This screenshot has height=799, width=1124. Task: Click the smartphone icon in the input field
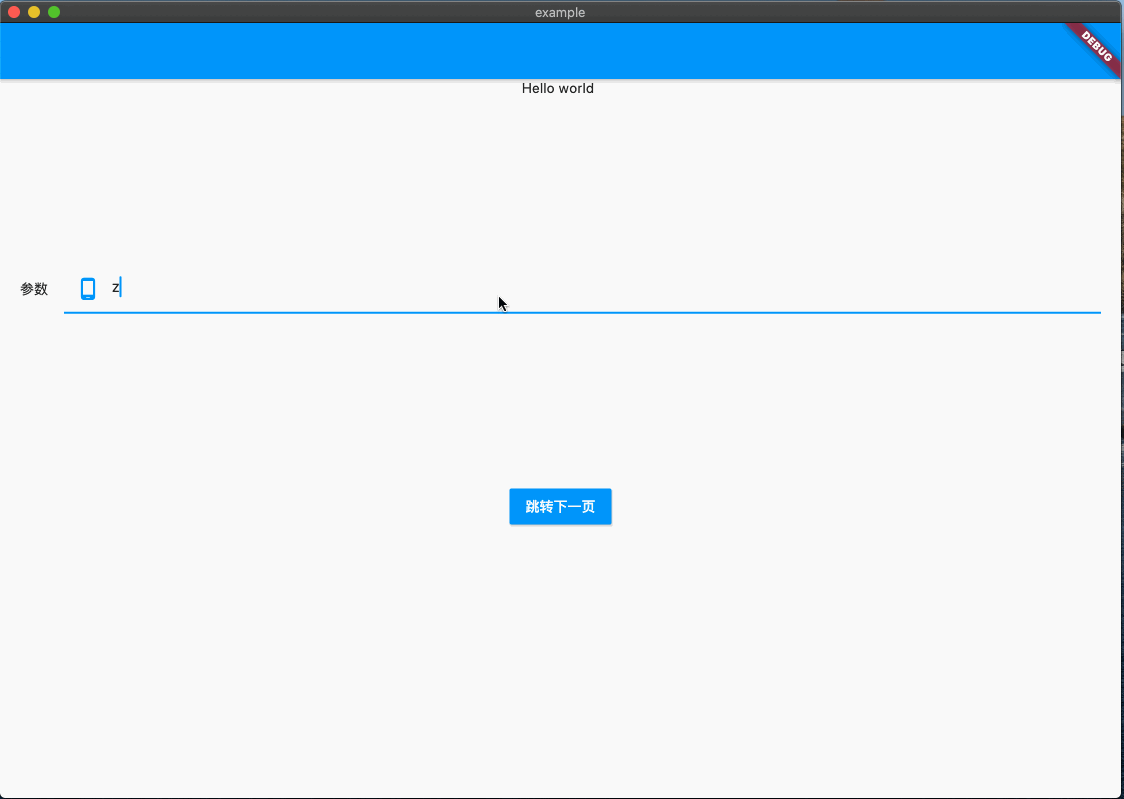click(x=88, y=288)
